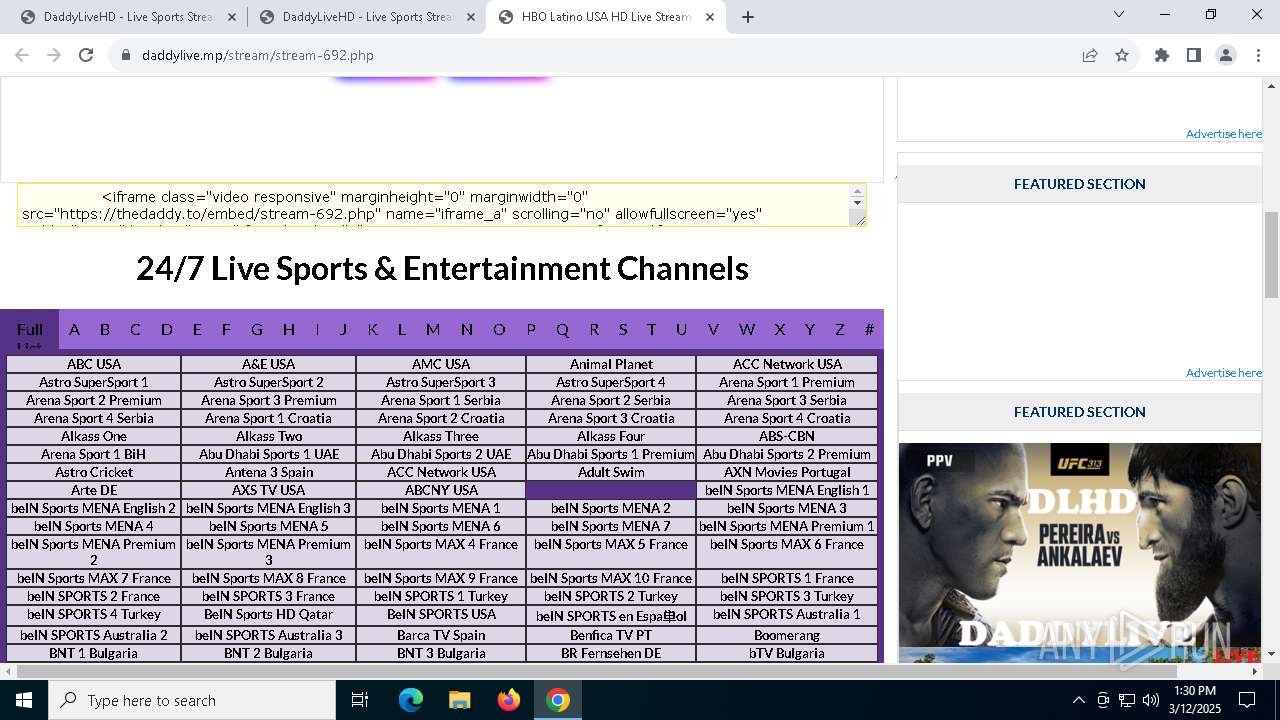Open the Extensions puzzle icon

click(x=1162, y=55)
